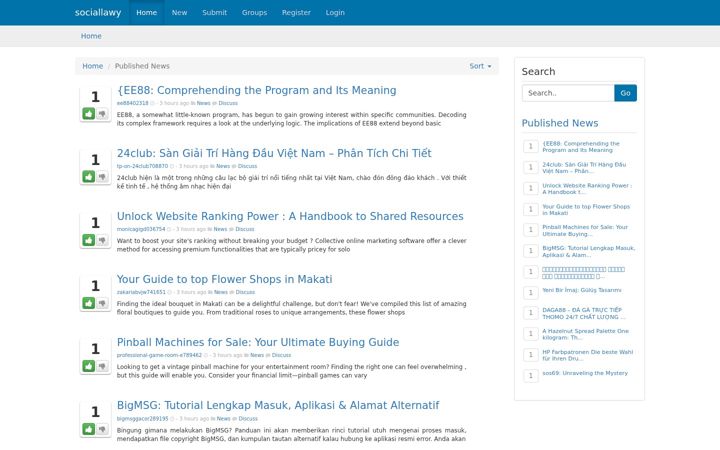Open BigMSG Tutorial Lengkap Masuk article title

point(278,405)
